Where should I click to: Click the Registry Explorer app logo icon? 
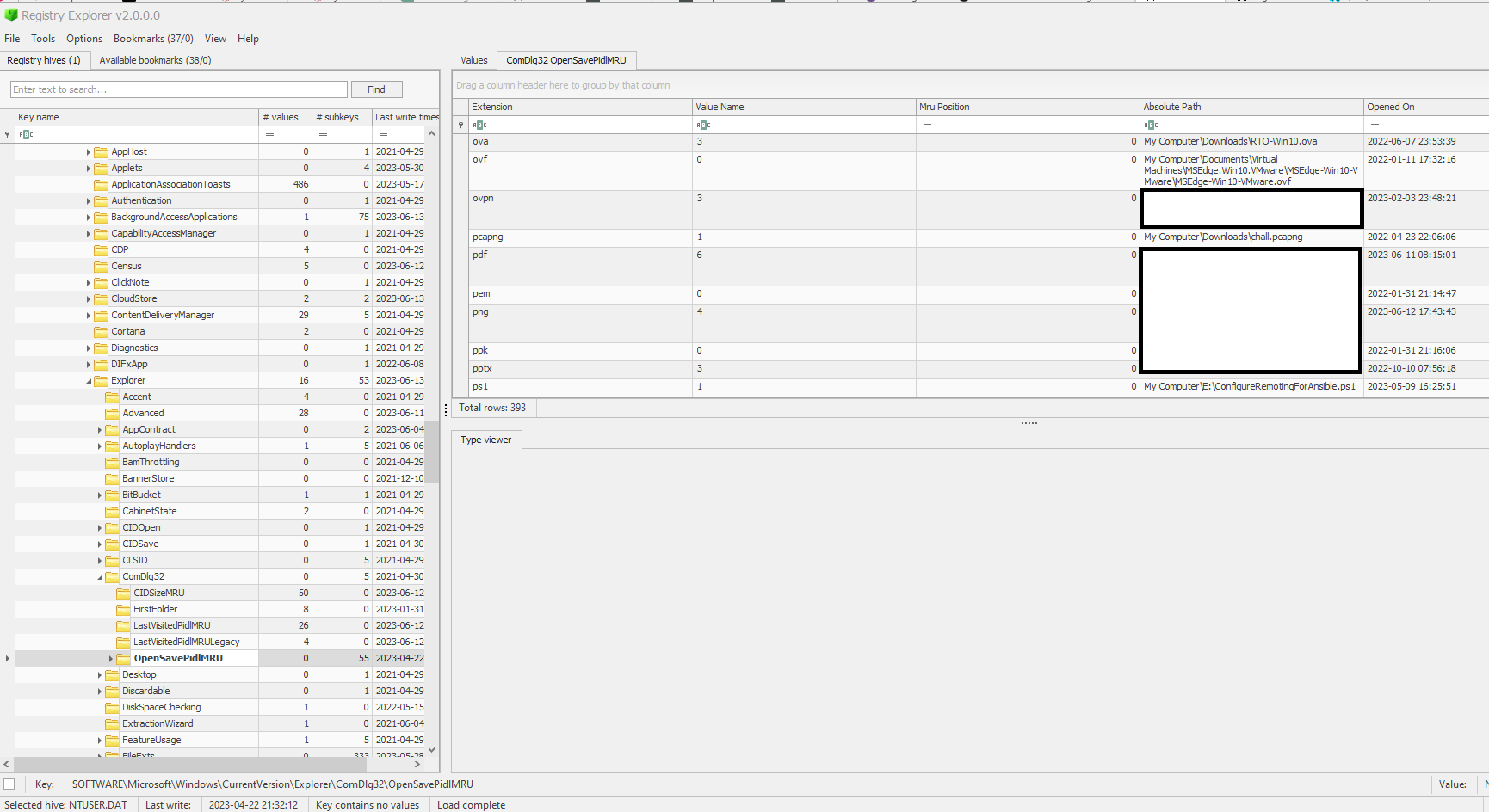point(11,15)
